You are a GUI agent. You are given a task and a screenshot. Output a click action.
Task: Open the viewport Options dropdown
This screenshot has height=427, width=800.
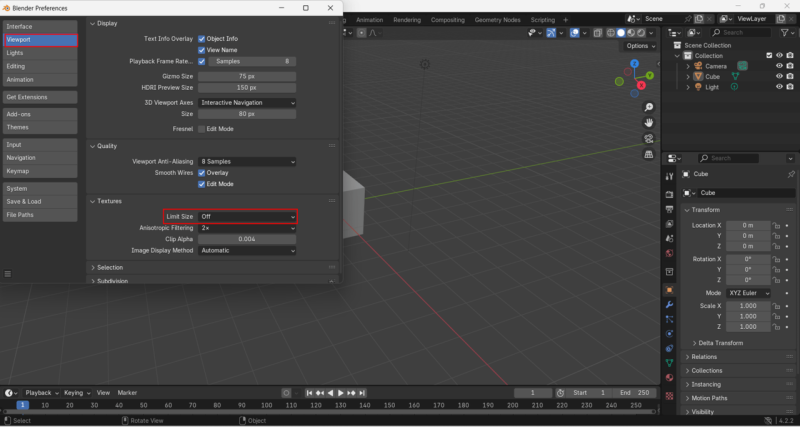(x=641, y=46)
